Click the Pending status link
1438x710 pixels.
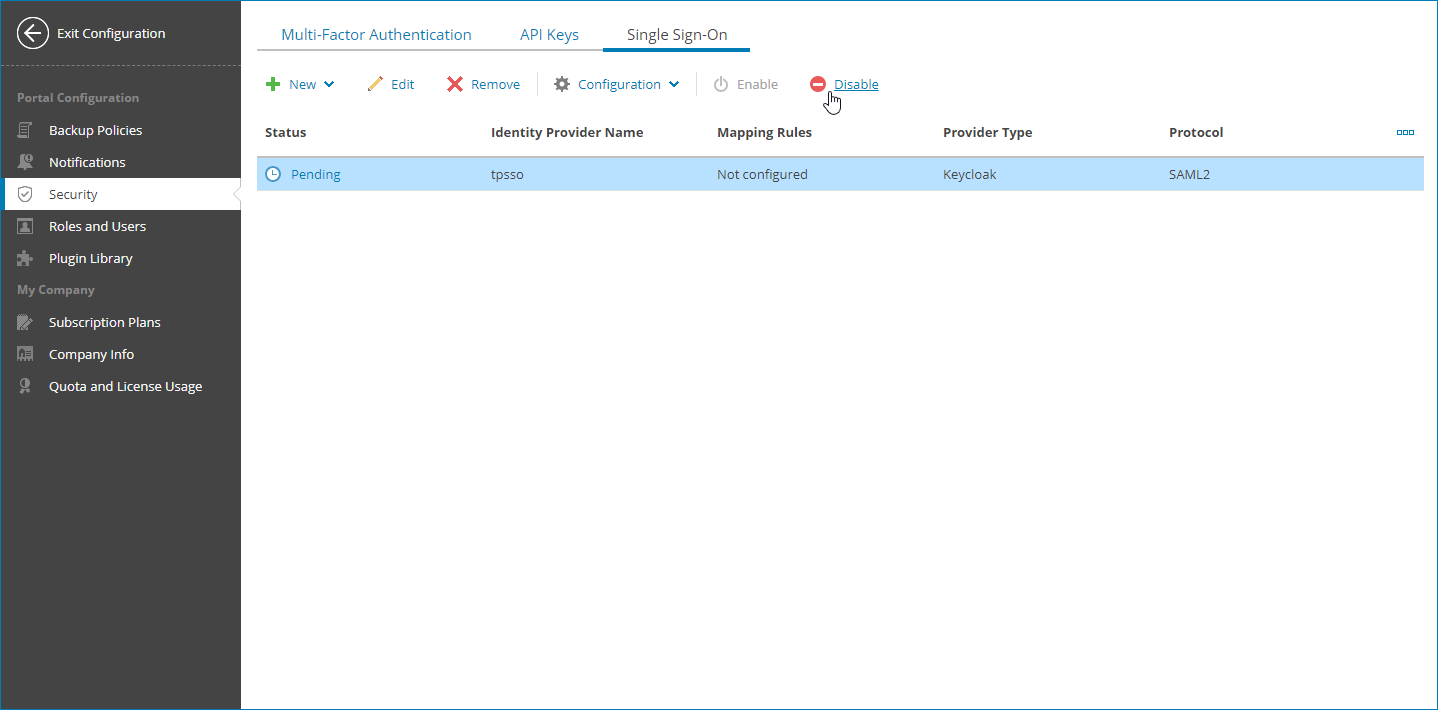[x=316, y=174]
